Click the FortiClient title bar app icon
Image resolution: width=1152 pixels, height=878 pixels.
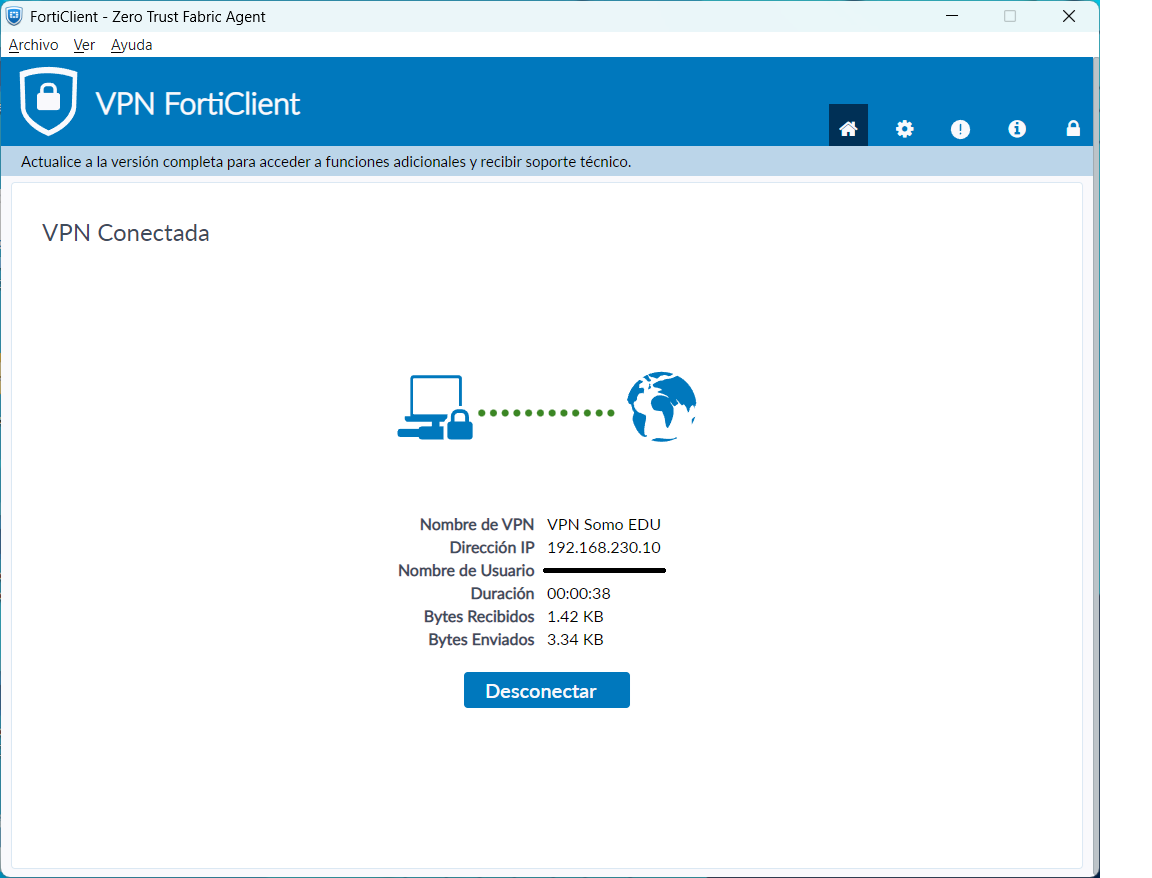(14, 16)
